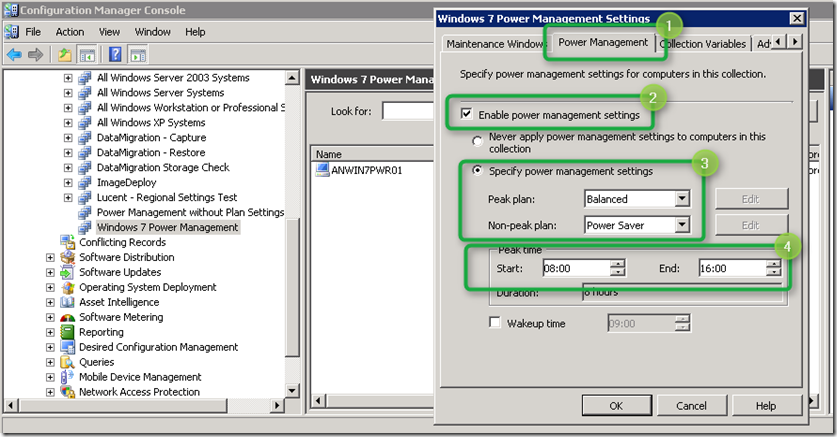Toggle Enable power management settings checkbox
Viewport: 837px width, 437px height.
coord(467,114)
